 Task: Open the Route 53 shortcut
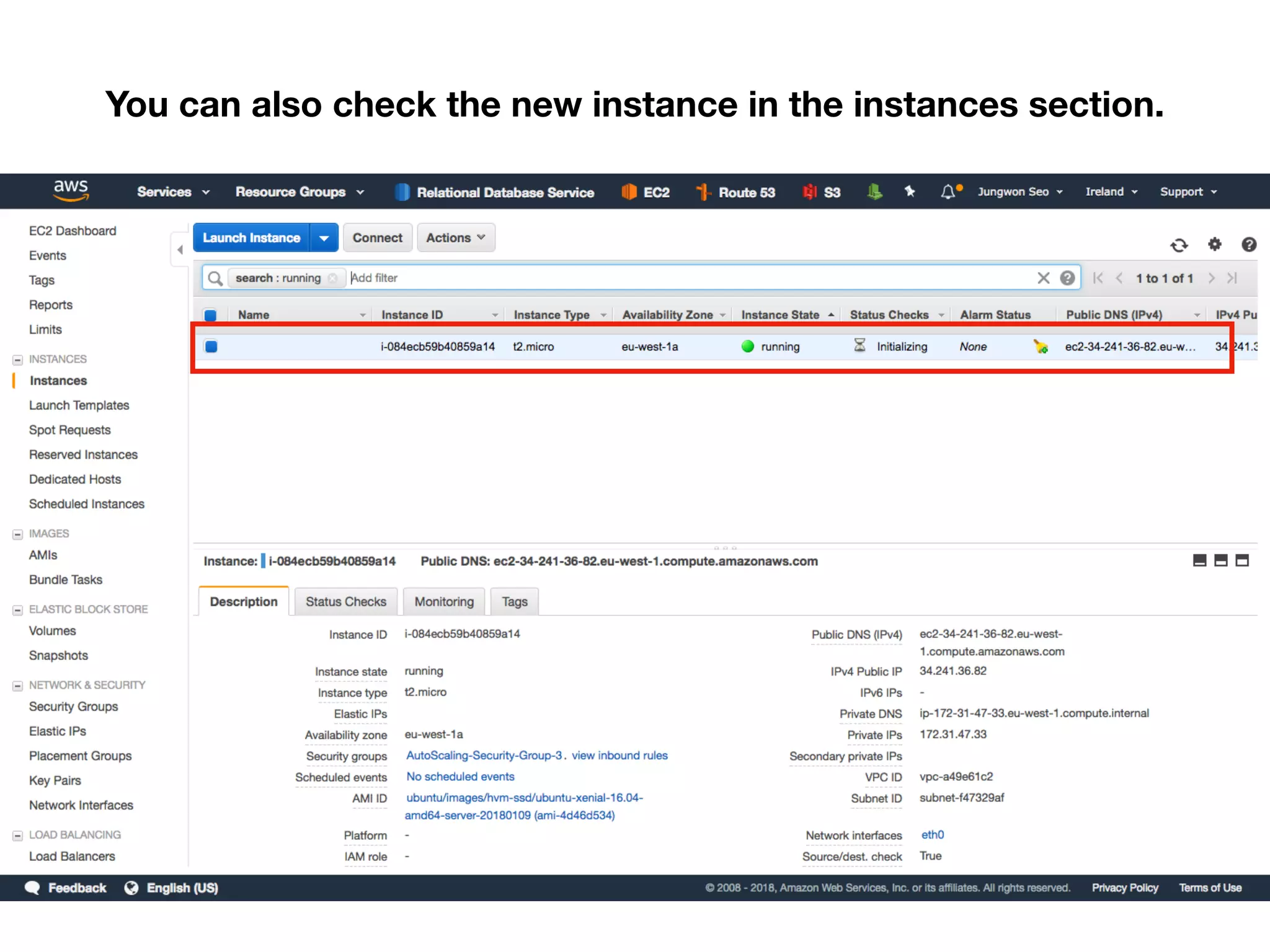(735, 192)
